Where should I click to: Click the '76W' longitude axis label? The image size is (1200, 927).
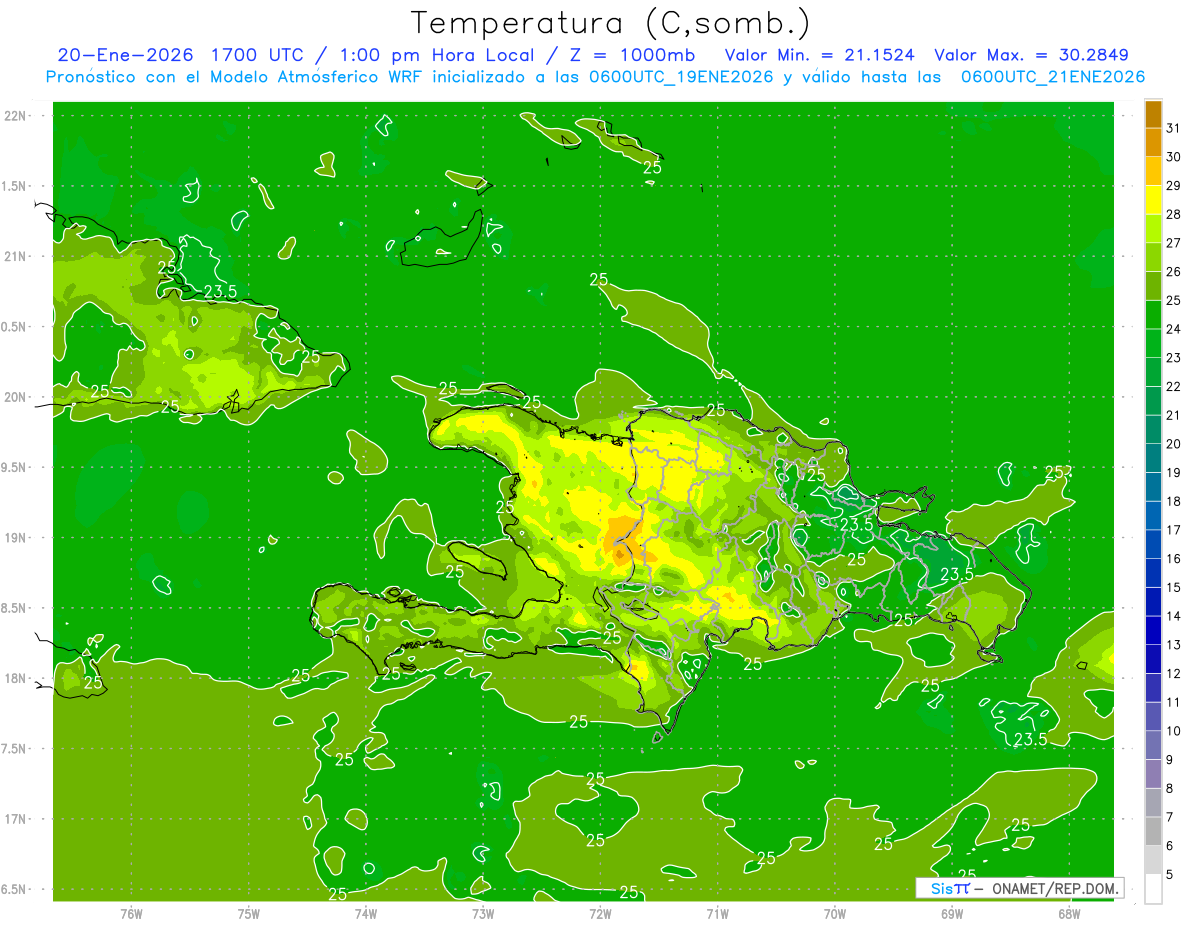[x=131, y=913]
